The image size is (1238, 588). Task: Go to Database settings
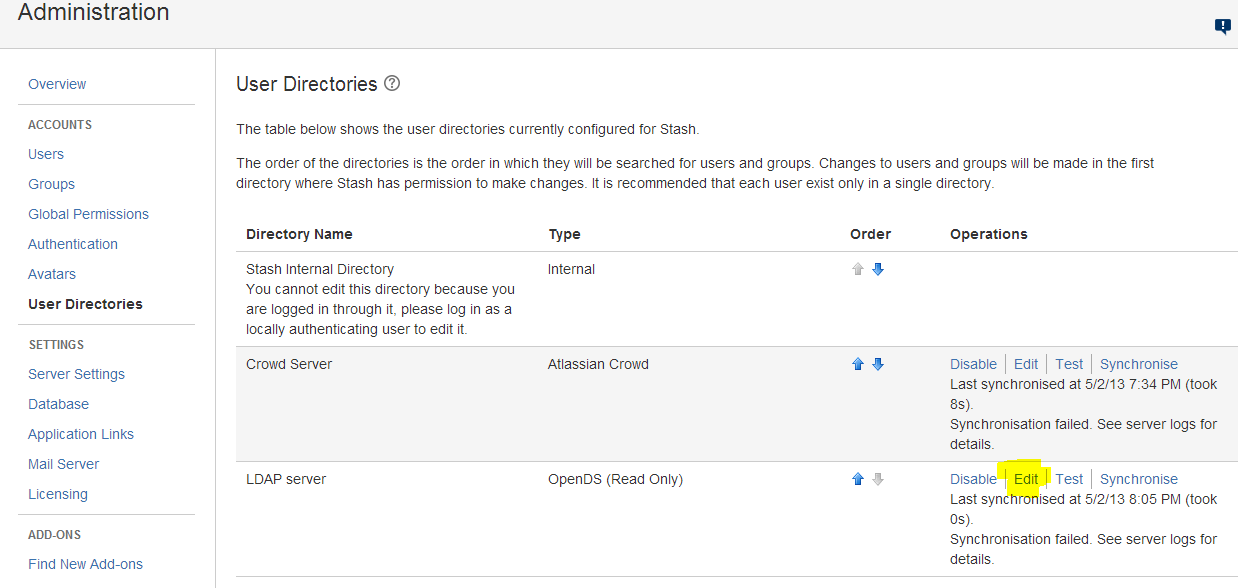59,404
